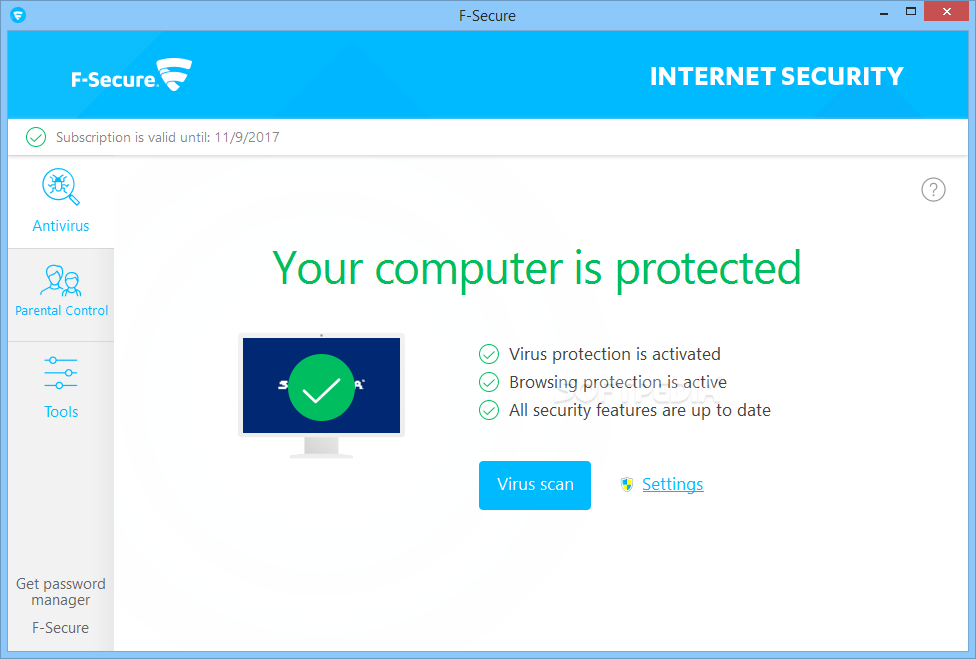Open the Antivirus bug magnifier icon

click(x=61, y=188)
